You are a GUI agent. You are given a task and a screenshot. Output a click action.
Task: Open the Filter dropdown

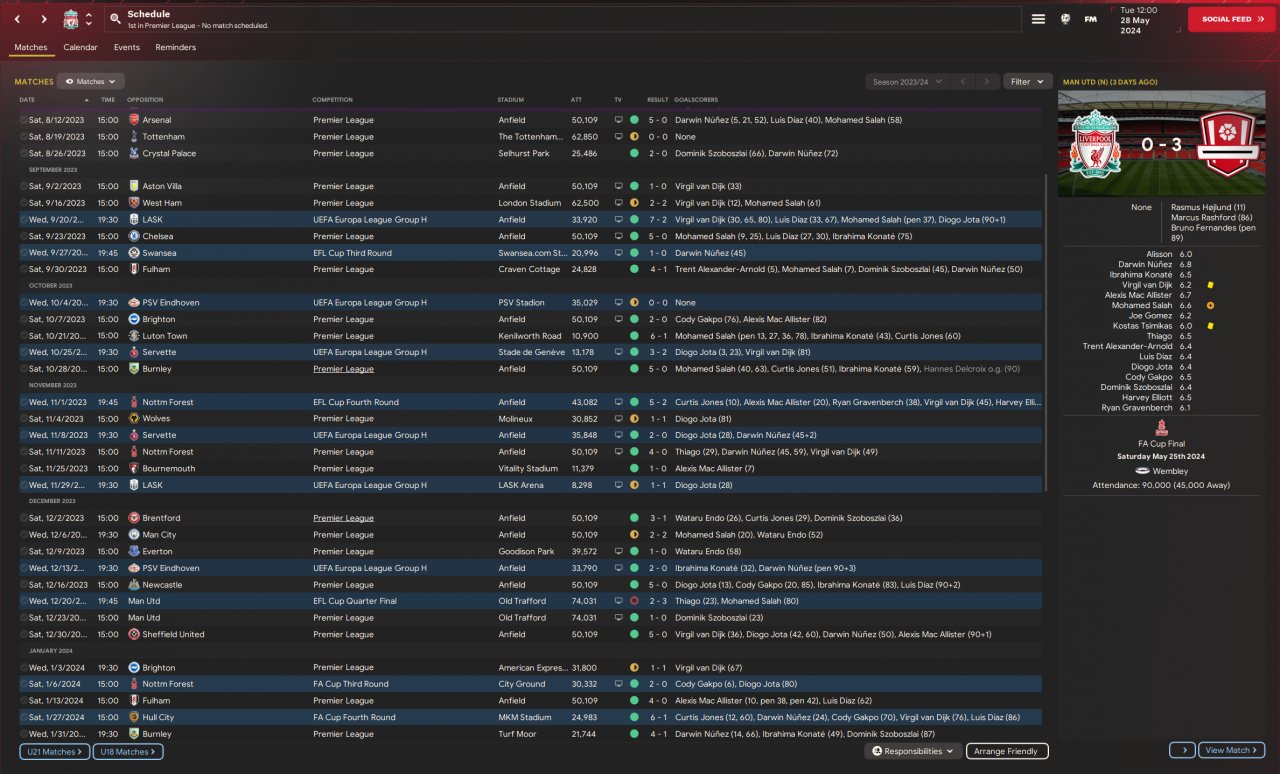point(1027,82)
